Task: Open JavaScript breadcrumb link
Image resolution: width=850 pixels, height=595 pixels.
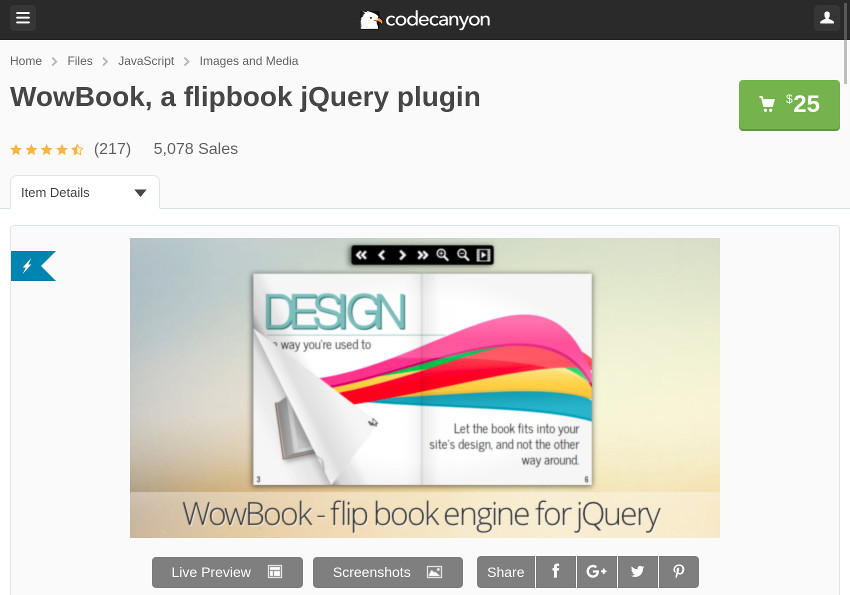Action: pos(146,61)
